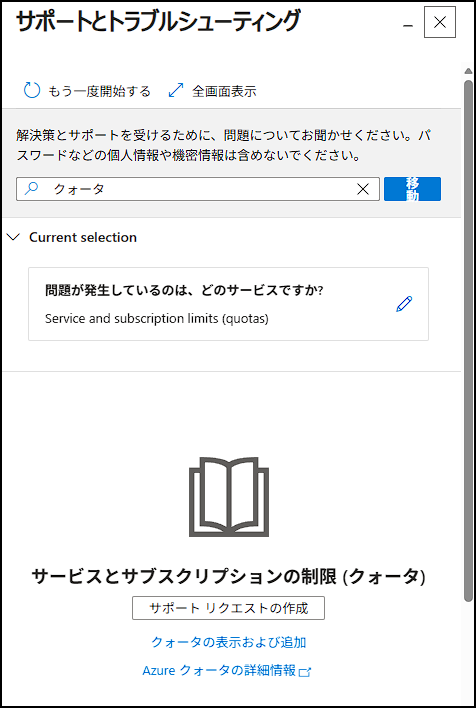Viewport: 476px width, 708px height.
Task: Focus the search field containing クォータ
Action: [198, 189]
